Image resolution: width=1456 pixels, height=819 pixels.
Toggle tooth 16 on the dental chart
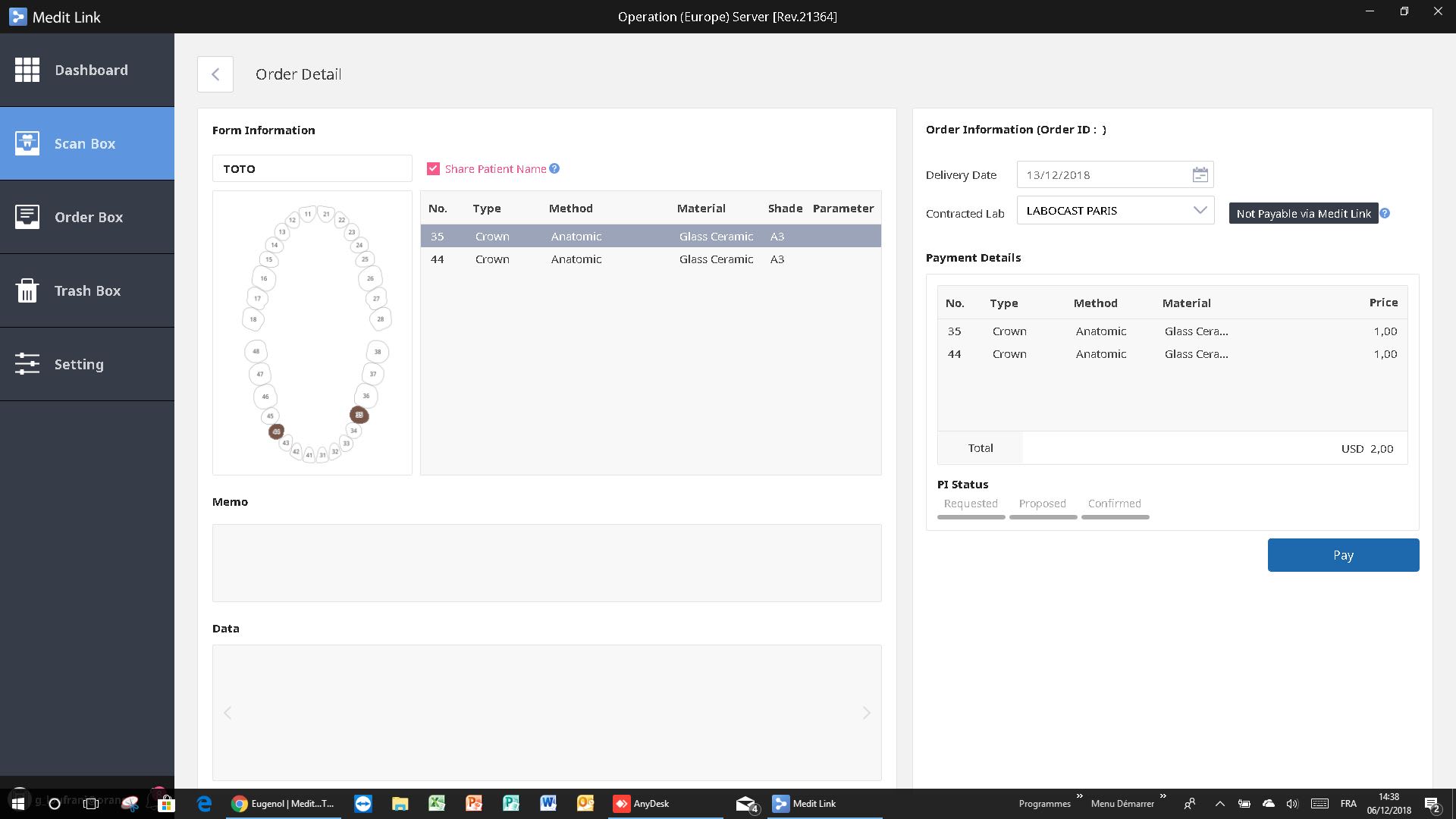tap(264, 278)
